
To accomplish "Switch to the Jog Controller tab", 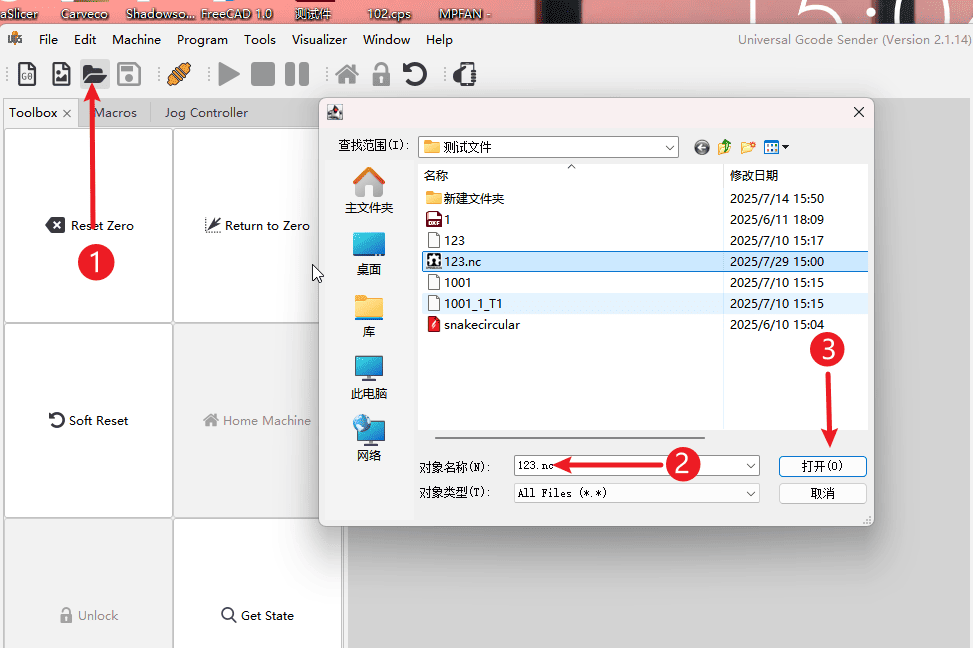I will click(205, 113).
